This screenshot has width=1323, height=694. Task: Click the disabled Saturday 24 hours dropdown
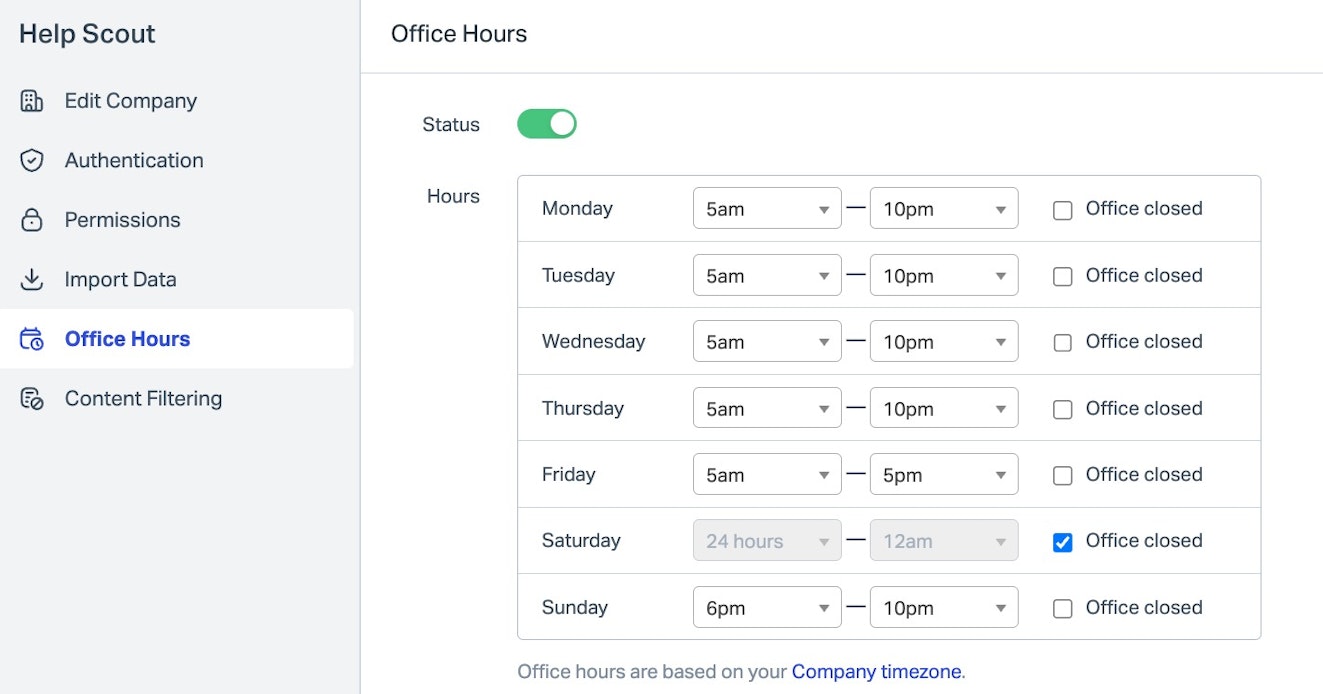pyautogui.click(x=767, y=540)
